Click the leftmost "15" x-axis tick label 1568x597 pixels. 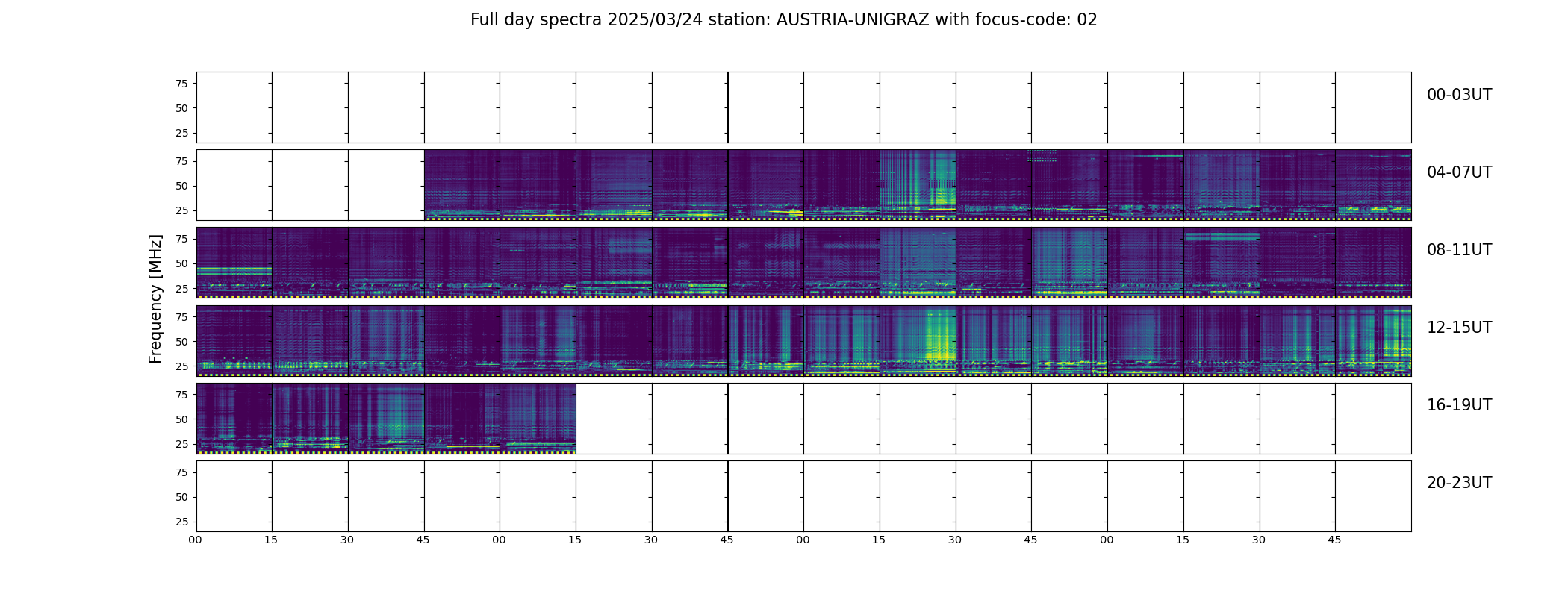(271, 540)
